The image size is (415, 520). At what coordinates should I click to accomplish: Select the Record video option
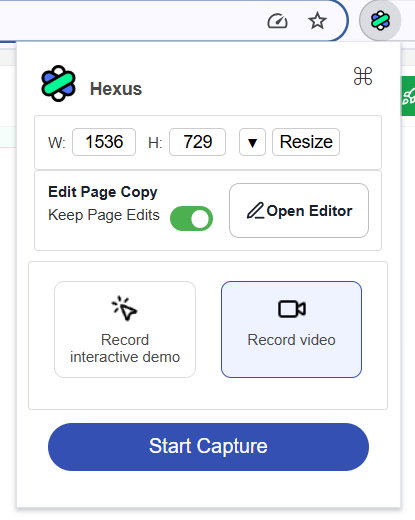pyautogui.click(x=291, y=329)
